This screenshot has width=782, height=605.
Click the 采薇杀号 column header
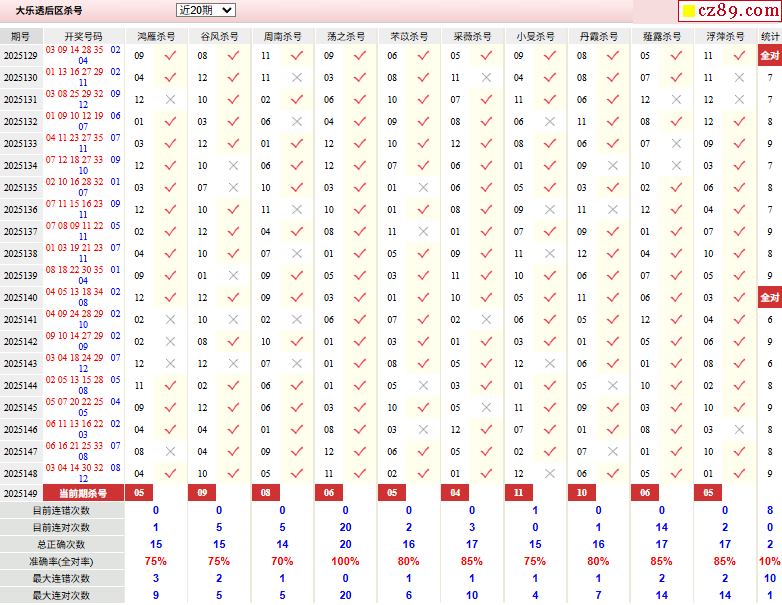pos(473,36)
